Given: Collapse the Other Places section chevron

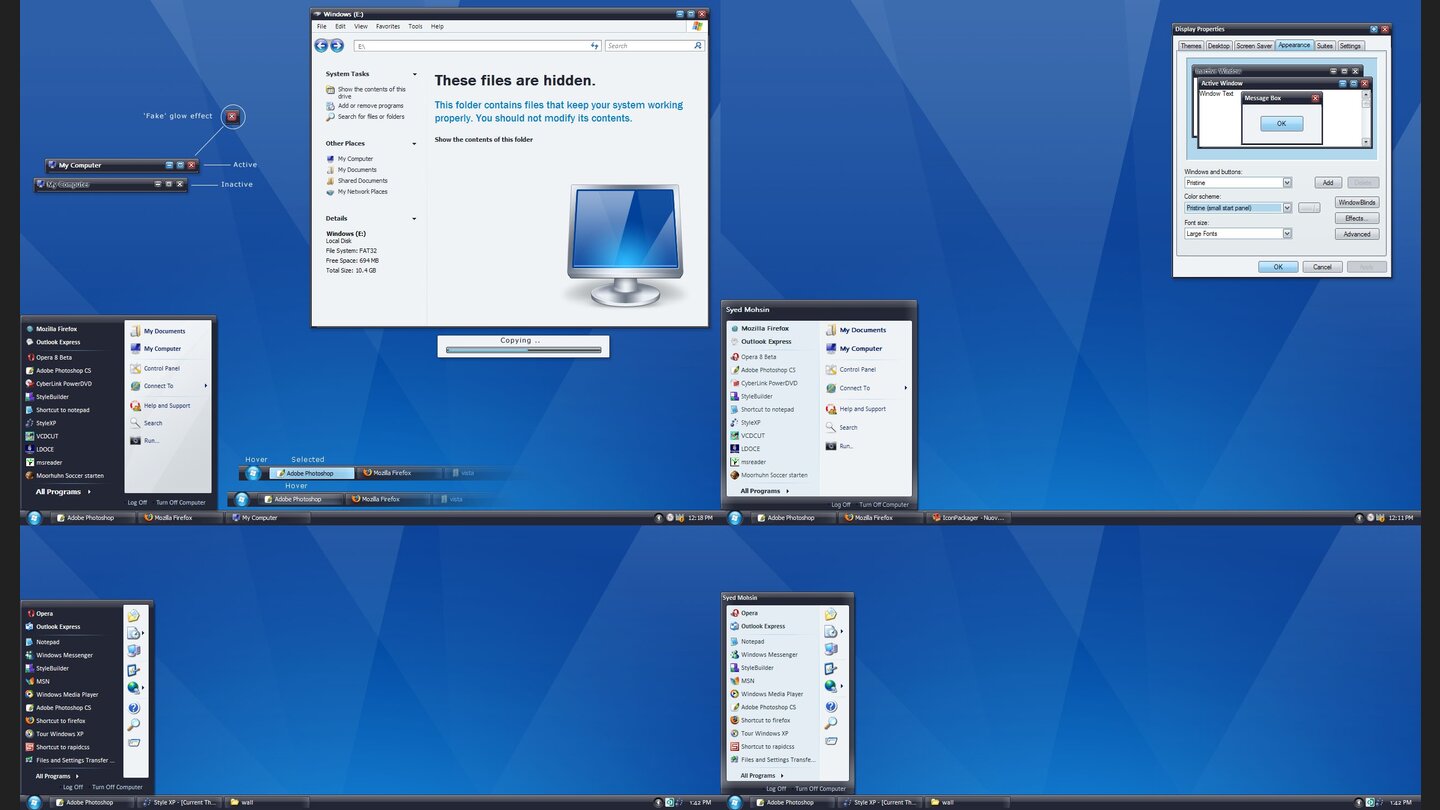Looking at the screenshot, I should 414,142.
